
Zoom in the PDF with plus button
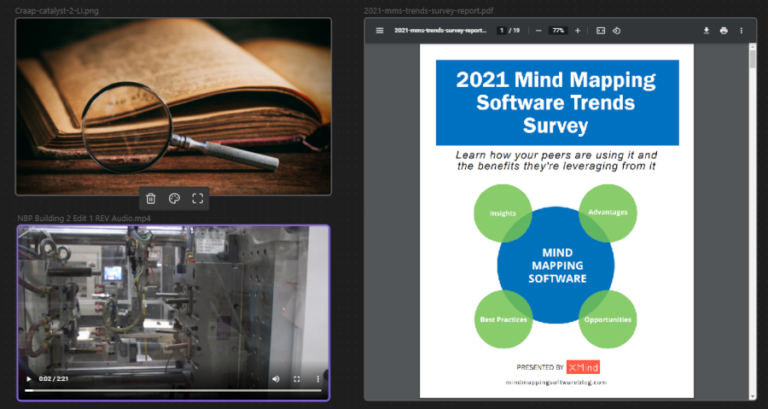point(577,31)
